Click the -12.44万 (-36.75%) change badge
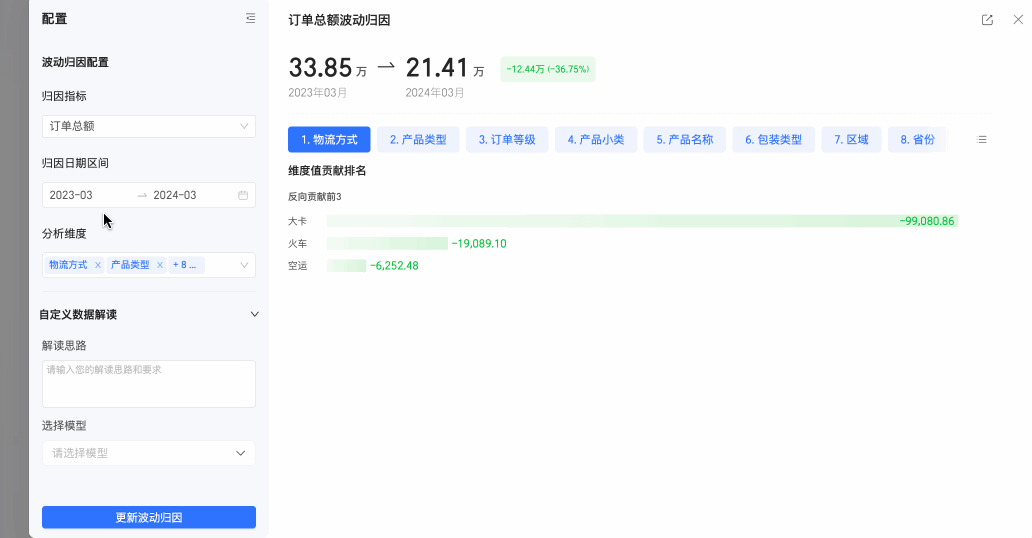1032x538 pixels. pos(548,69)
